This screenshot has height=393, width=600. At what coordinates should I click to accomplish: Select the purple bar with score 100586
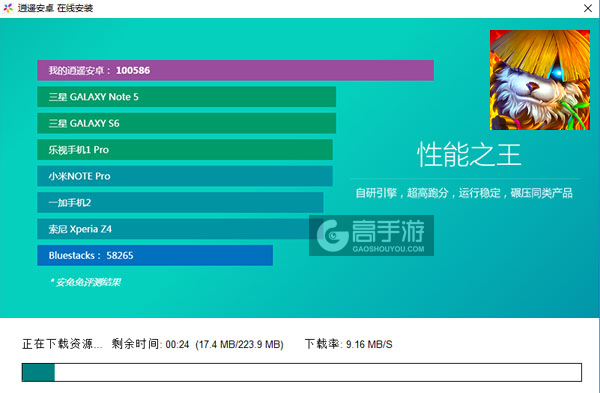click(235, 70)
